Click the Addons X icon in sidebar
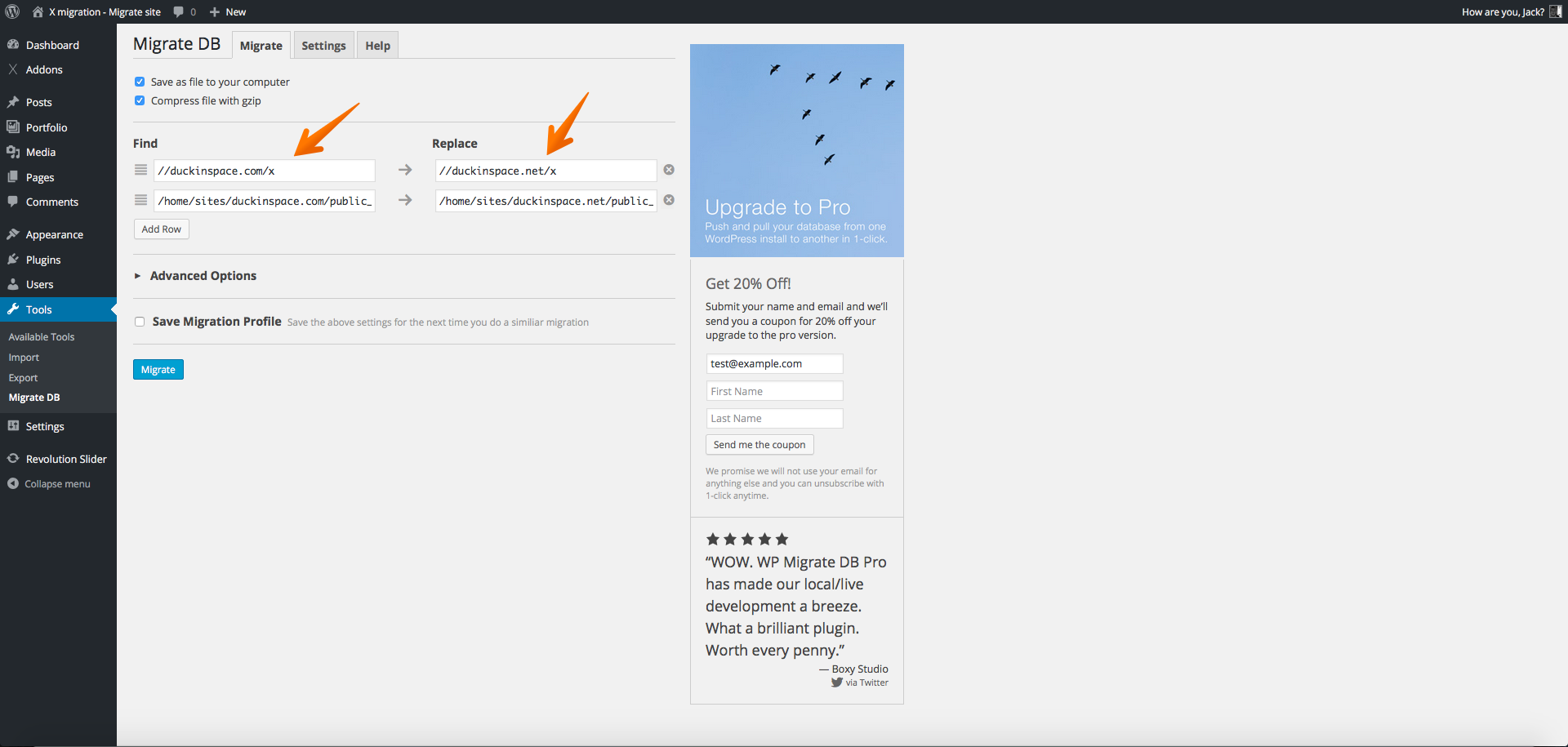Screen dimensions: 1568x747 [13, 69]
